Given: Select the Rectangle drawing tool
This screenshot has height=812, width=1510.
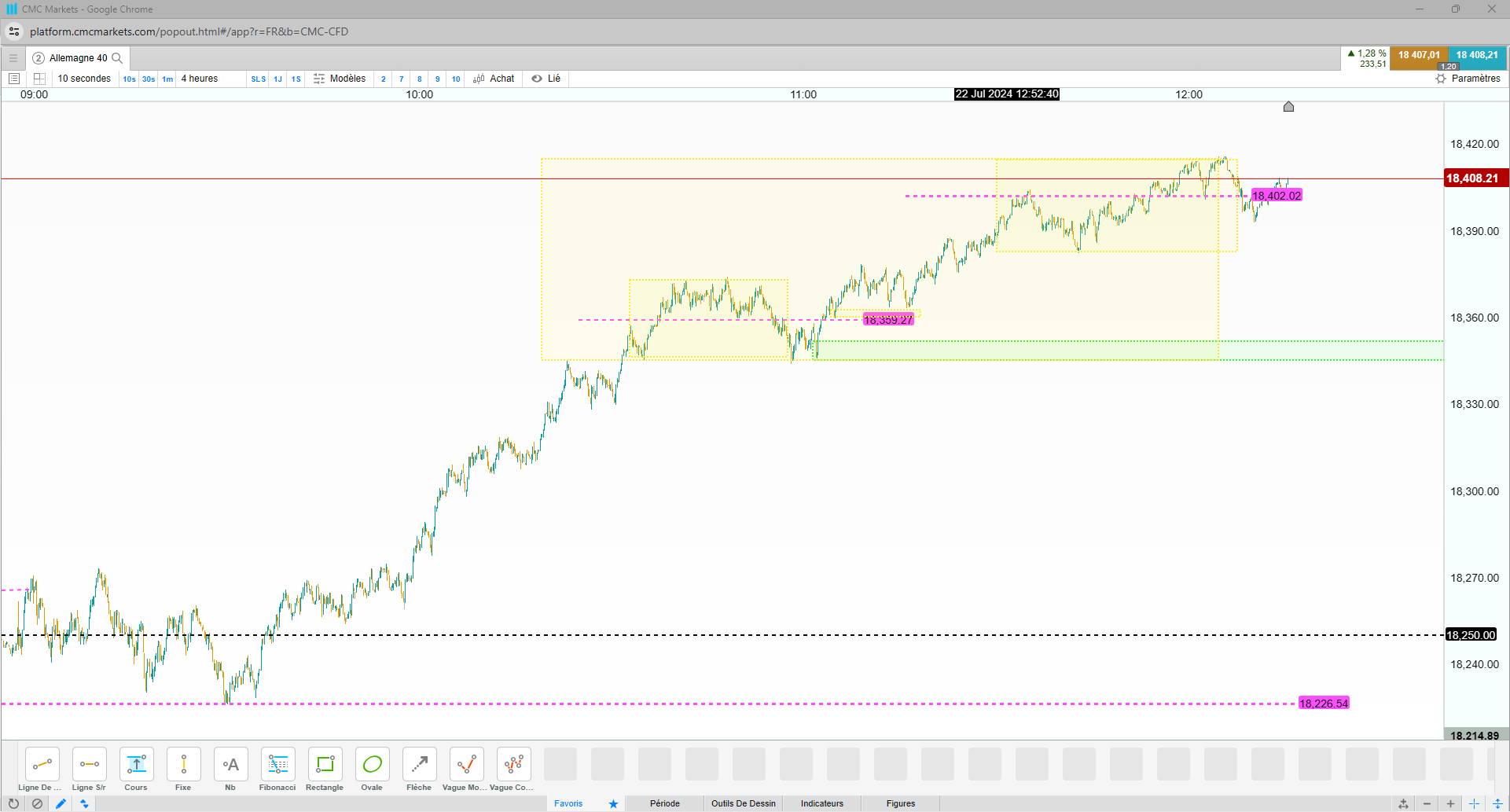Looking at the screenshot, I should coord(325,764).
